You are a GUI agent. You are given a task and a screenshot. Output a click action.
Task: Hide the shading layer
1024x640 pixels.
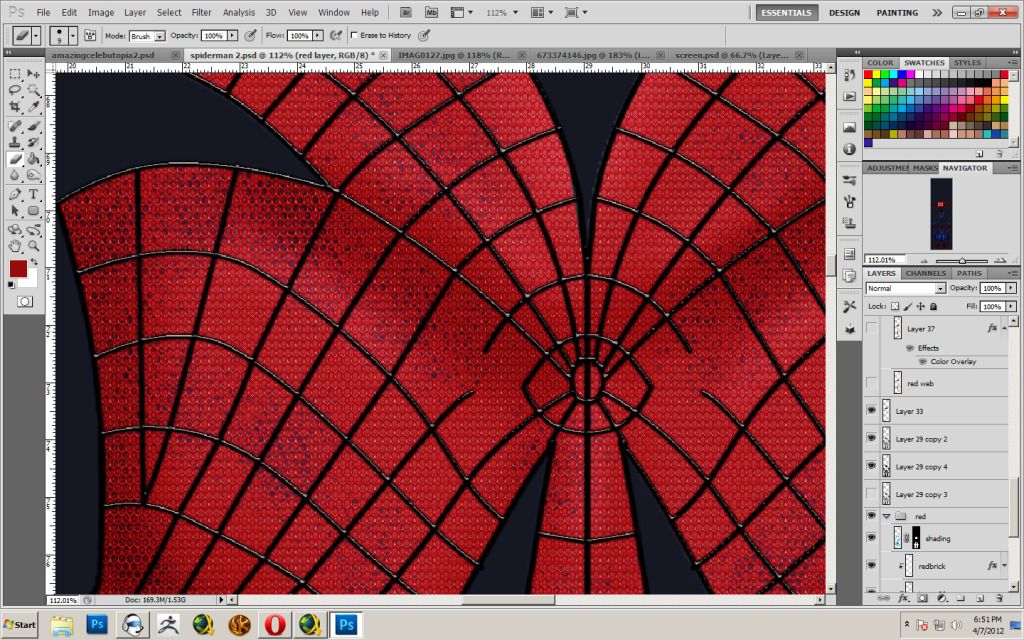871,537
